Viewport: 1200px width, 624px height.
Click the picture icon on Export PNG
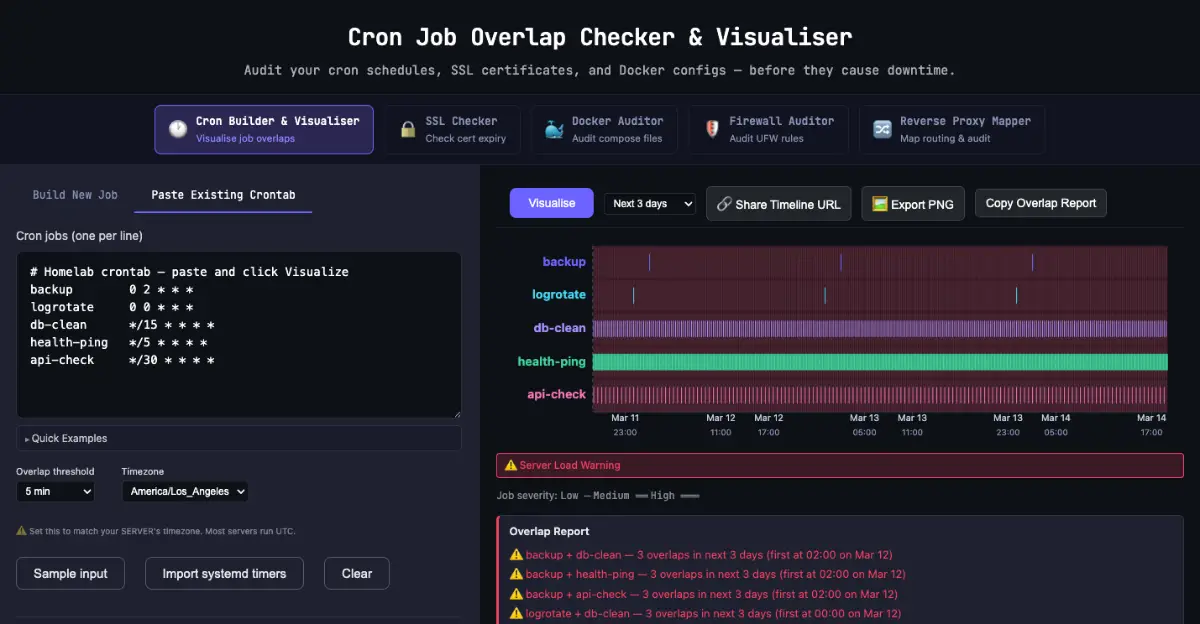880,204
